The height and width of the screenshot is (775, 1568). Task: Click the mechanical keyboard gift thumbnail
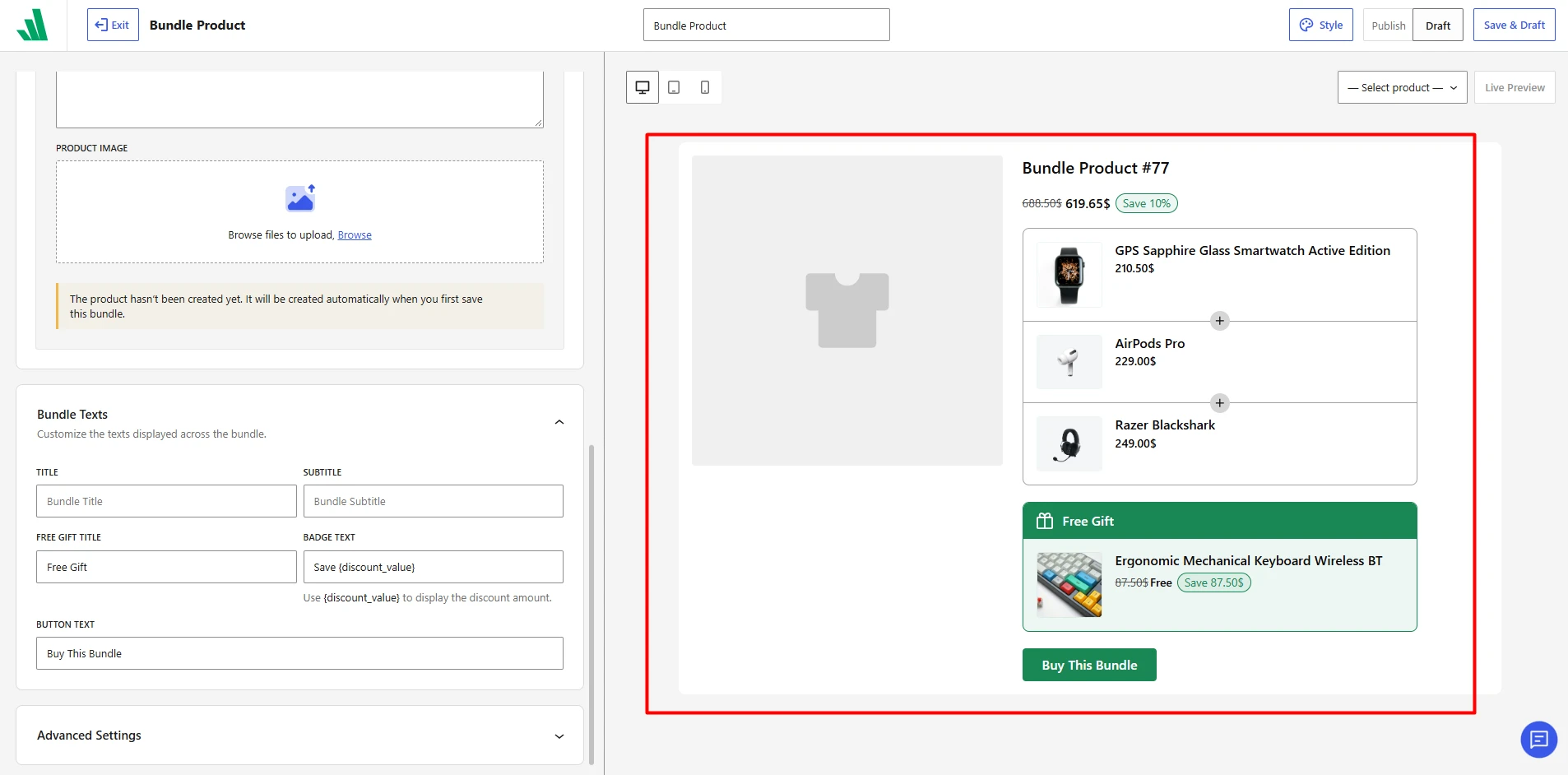[x=1069, y=585]
